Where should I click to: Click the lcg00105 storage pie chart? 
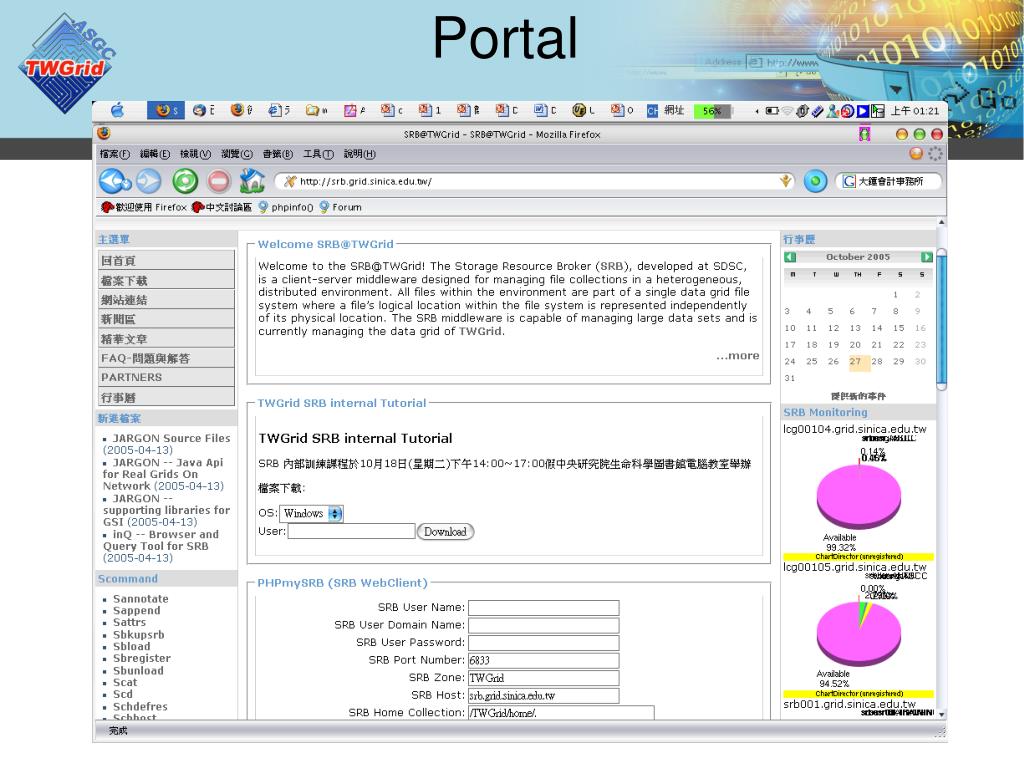pos(859,633)
